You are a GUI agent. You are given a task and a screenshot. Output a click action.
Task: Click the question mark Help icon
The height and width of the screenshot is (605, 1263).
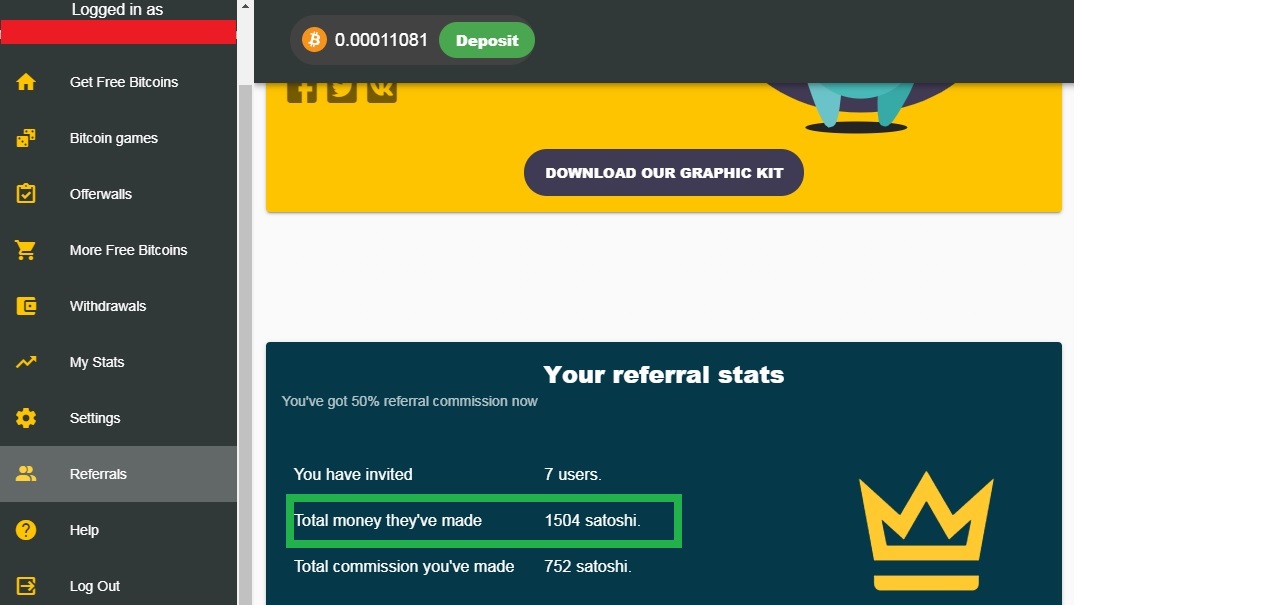tap(26, 530)
